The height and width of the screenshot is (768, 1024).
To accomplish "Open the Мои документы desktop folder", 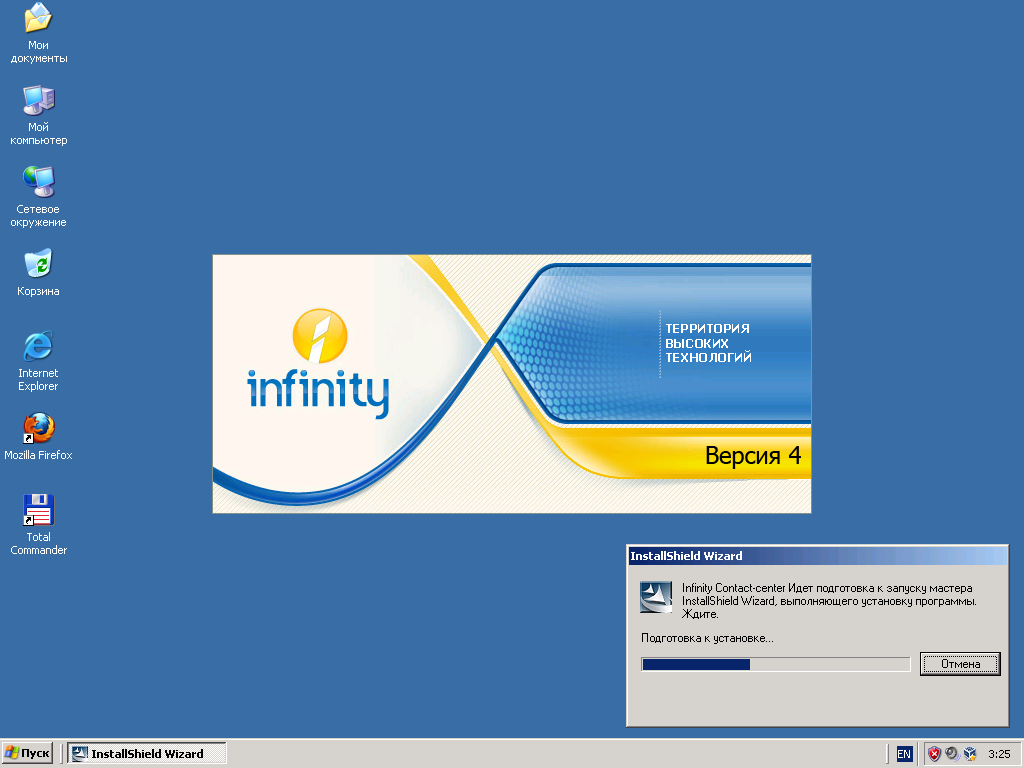I will point(39,33).
